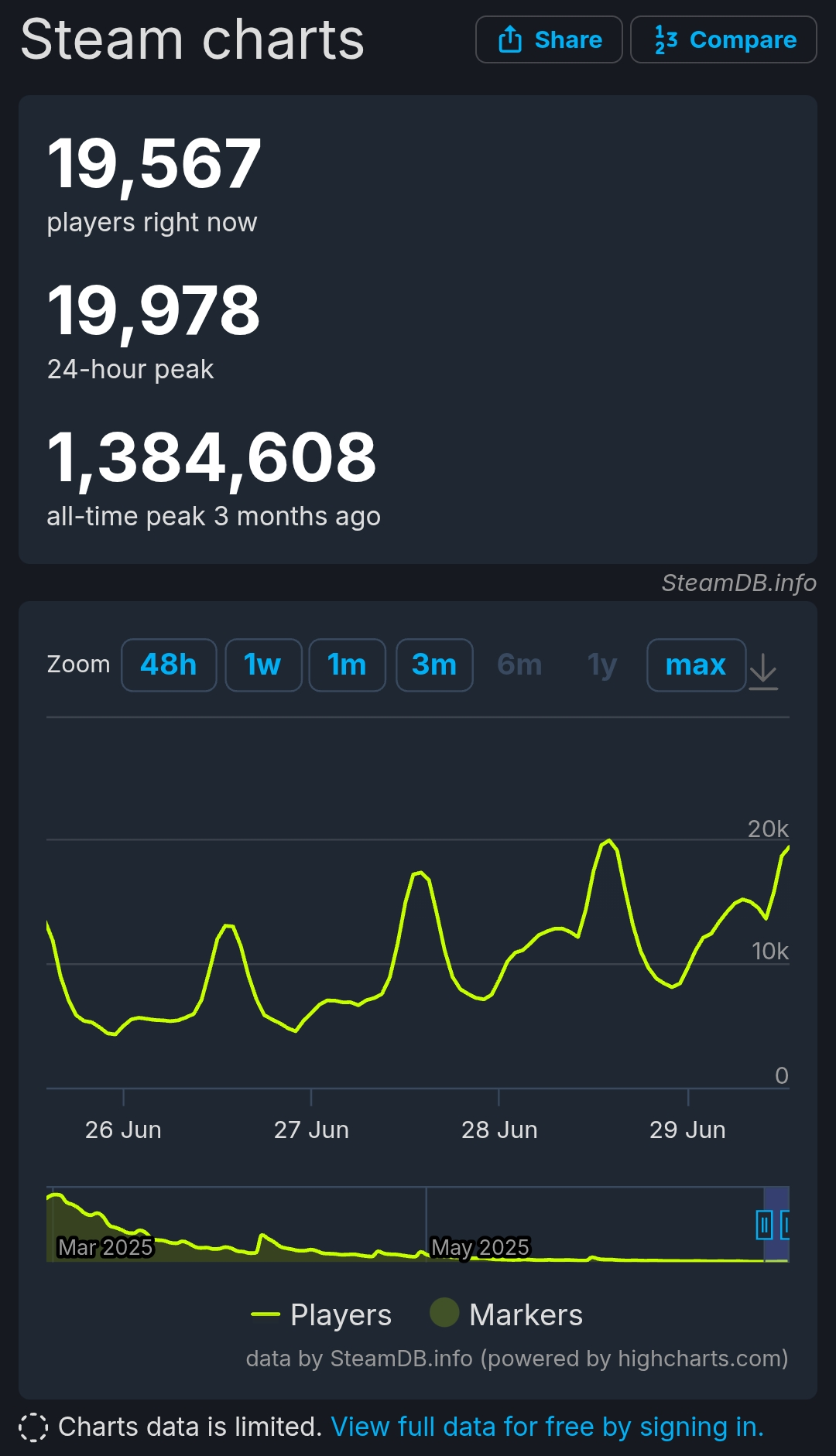Image resolution: width=836 pixels, height=1456 pixels.
Task: Click the May 2025 area in navigator
Action: click(480, 1247)
